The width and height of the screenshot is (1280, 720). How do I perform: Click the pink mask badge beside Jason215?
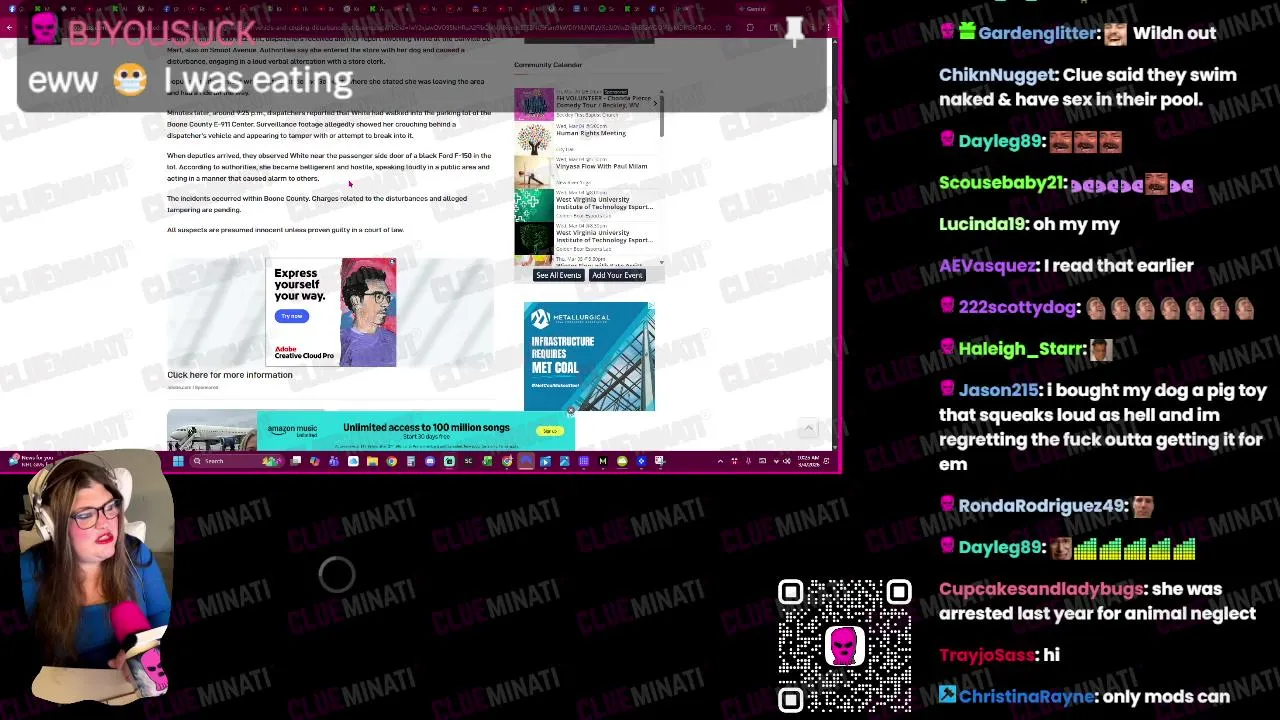click(x=947, y=389)
